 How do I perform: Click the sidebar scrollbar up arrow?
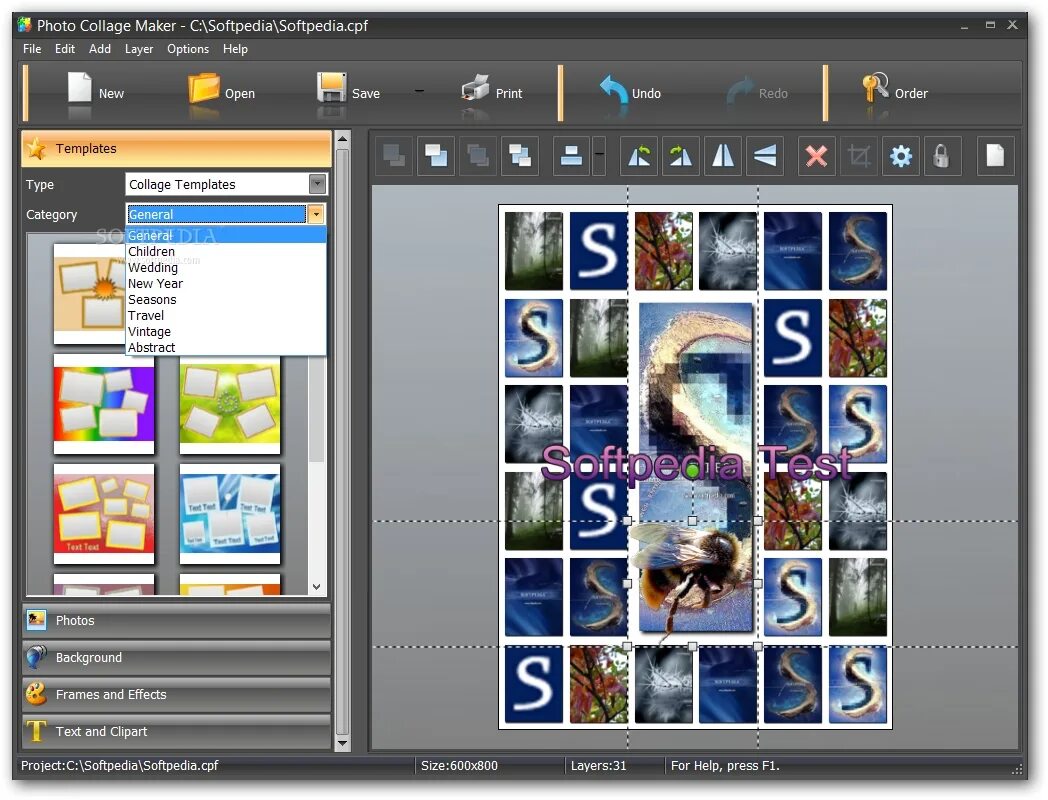pos(342,140)
